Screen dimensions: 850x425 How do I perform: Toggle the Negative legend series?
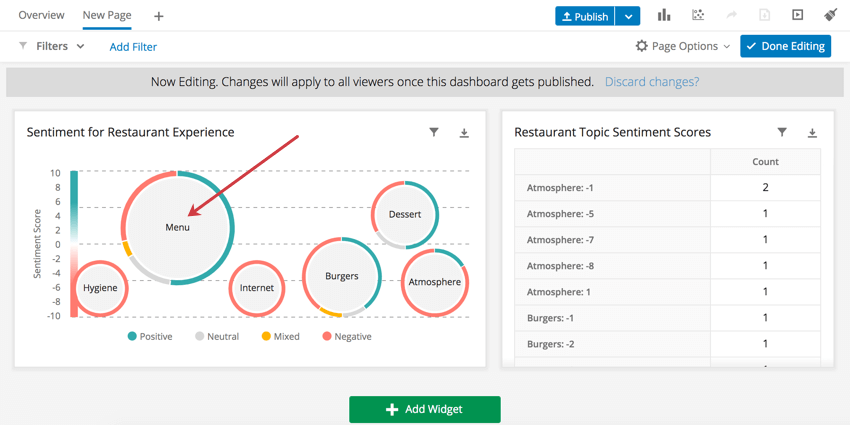point(347,337)
